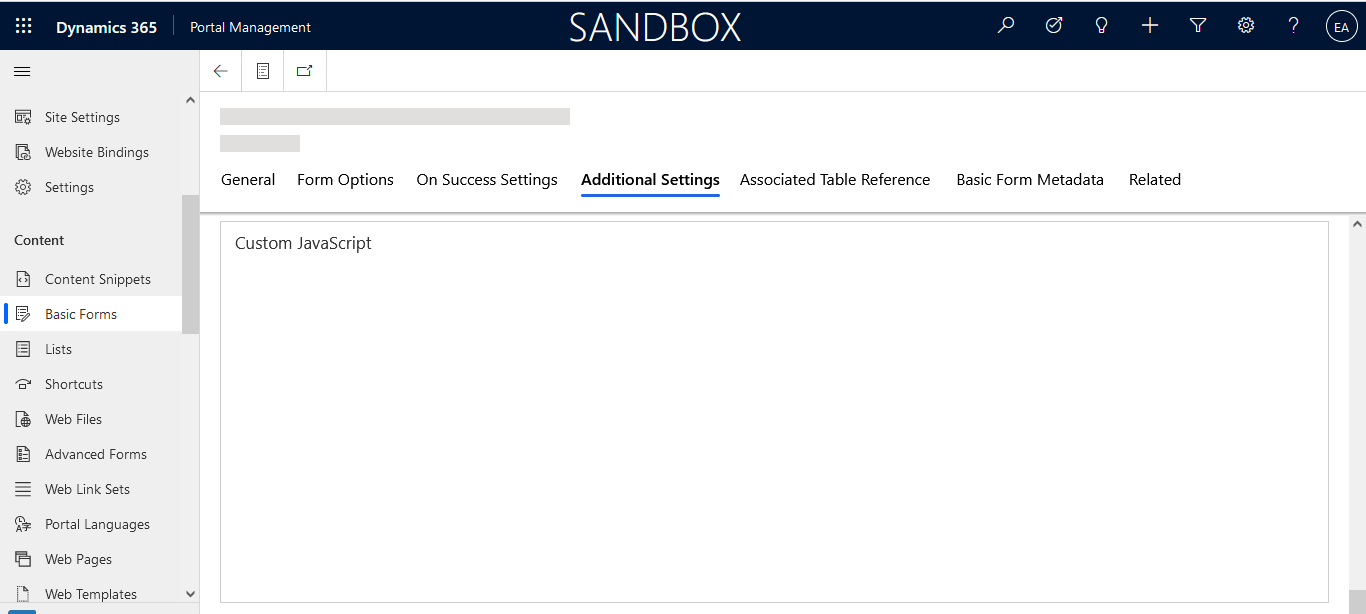Screen dimensions: 1366x614
Task: Open the search magnifier icon
Action: point(1006,26)
